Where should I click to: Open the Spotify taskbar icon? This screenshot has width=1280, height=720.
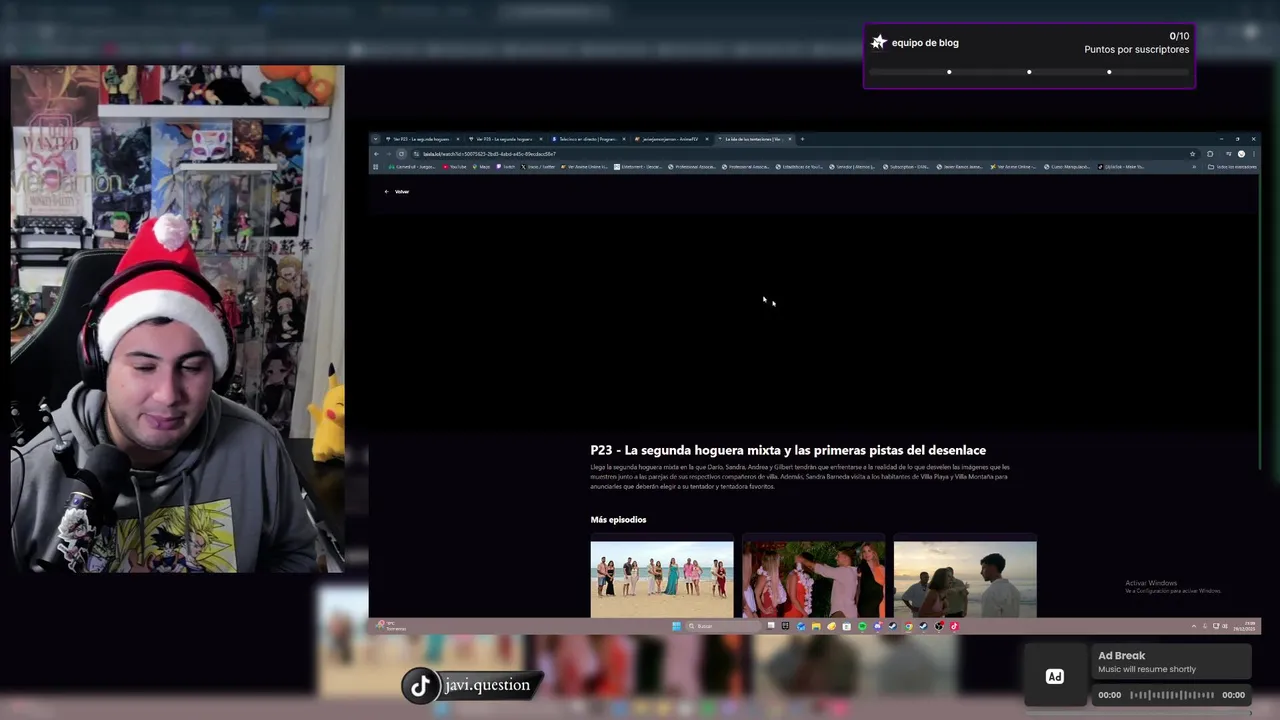862,626
